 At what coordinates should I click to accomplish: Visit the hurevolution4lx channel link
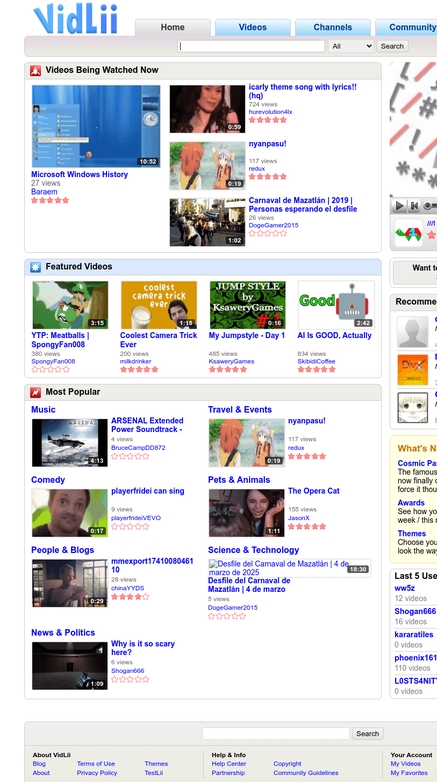(270, 112)
